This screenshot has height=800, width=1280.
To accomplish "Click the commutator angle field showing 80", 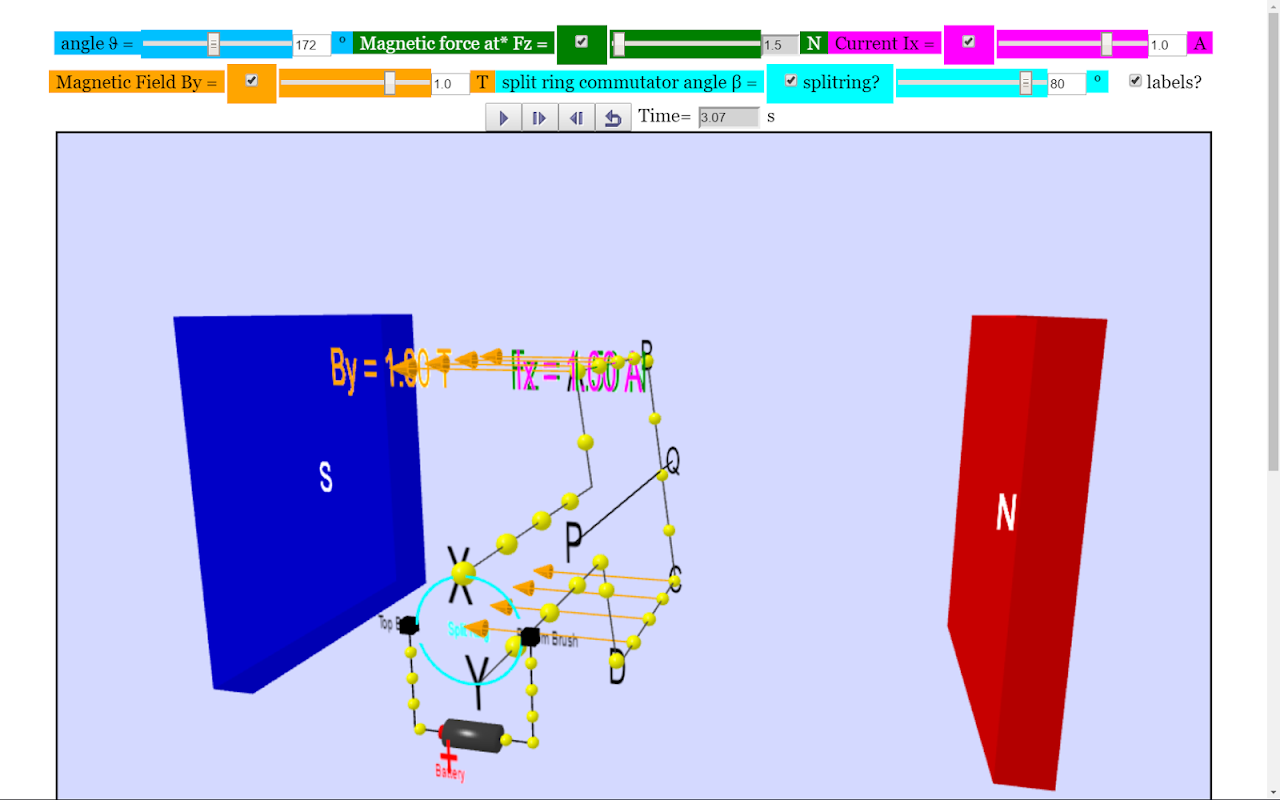I will 1067,84.
